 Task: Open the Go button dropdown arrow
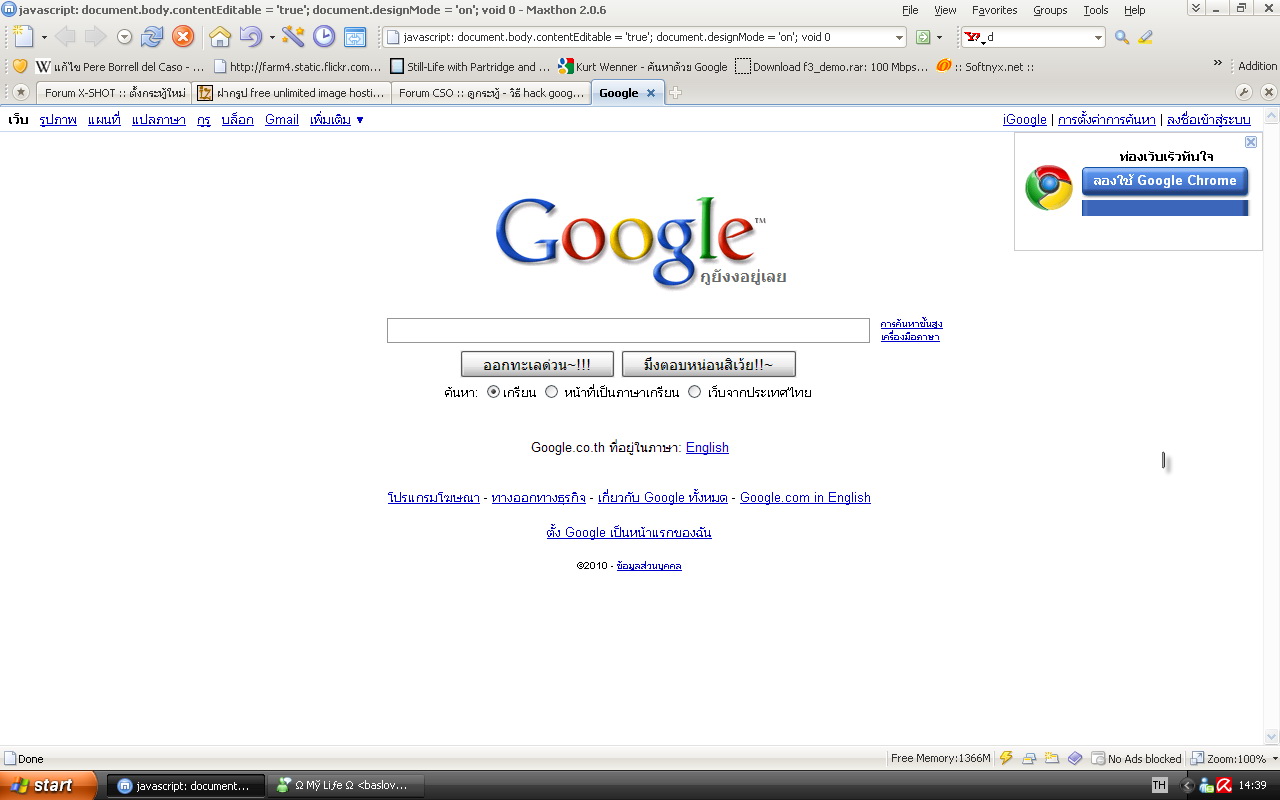tap(939, 38)
